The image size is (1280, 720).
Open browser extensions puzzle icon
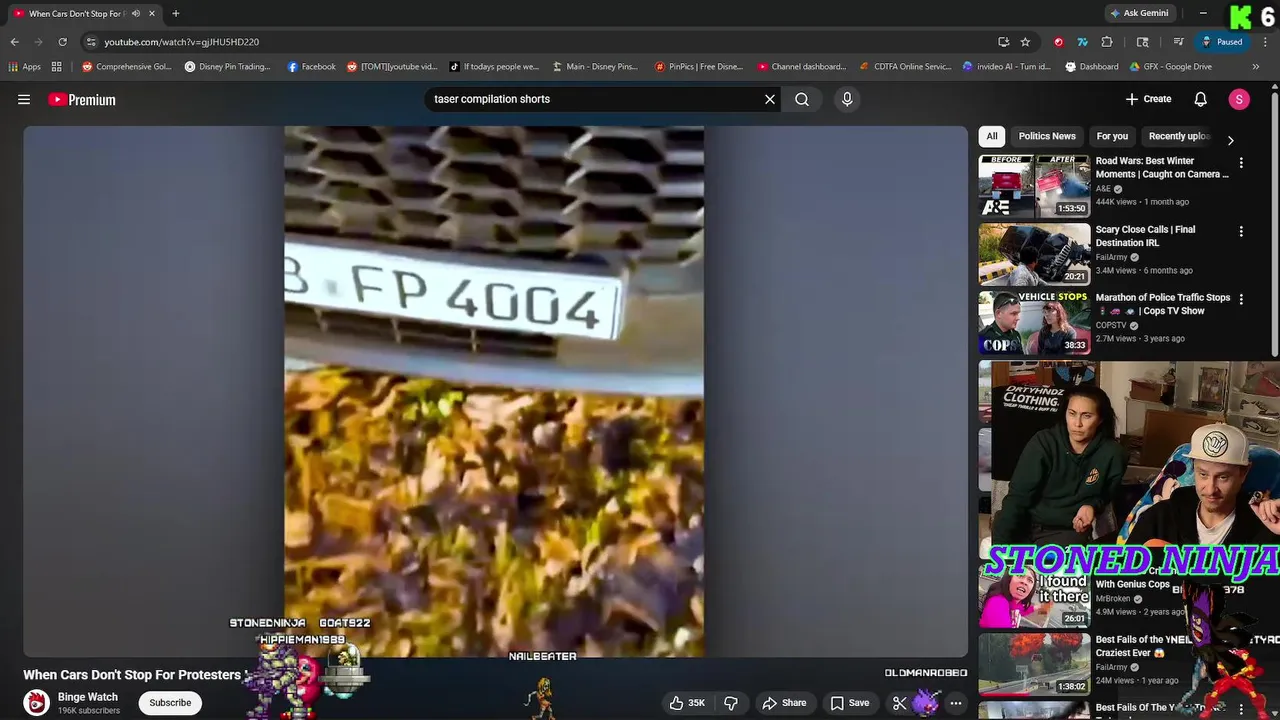point(1107,42)
